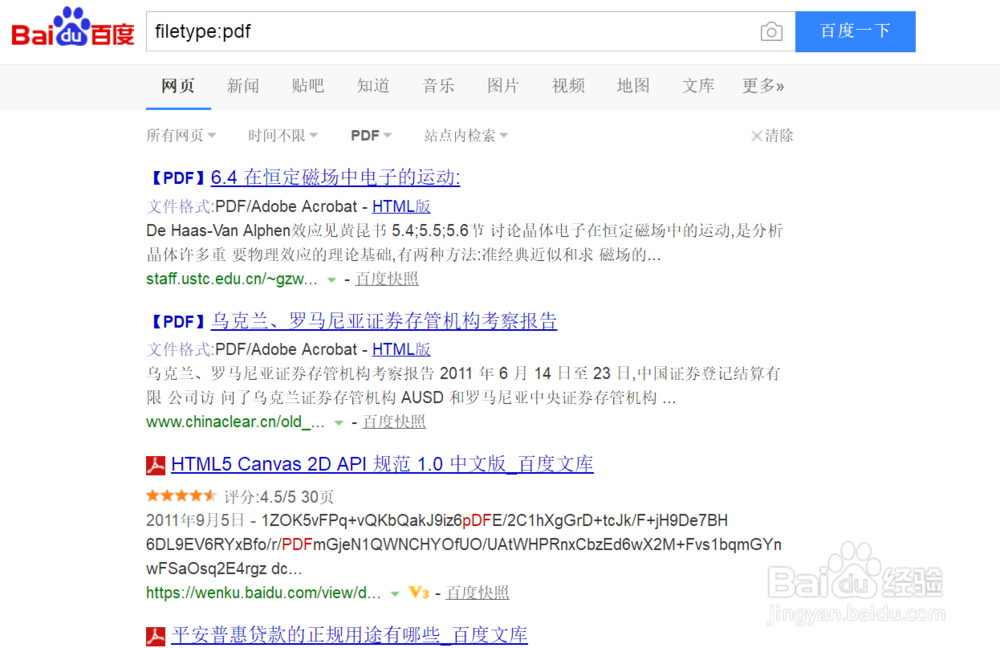The width and height of the screenshot is (1000, 648).
Task: Open 平安普惠贷款的正规用途有哪些 result
Action: [349, 635]
